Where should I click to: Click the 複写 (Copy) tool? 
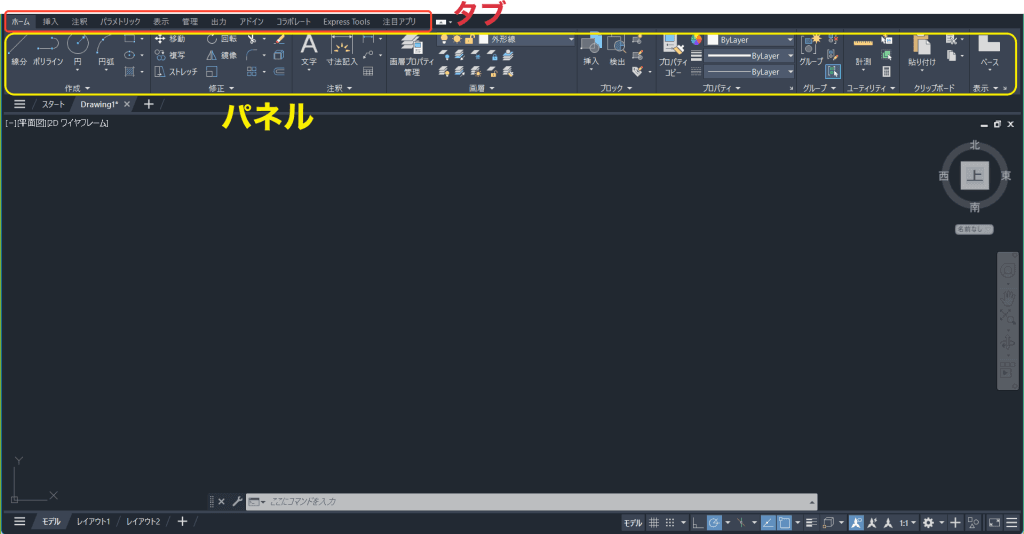[x=170, y=55]
